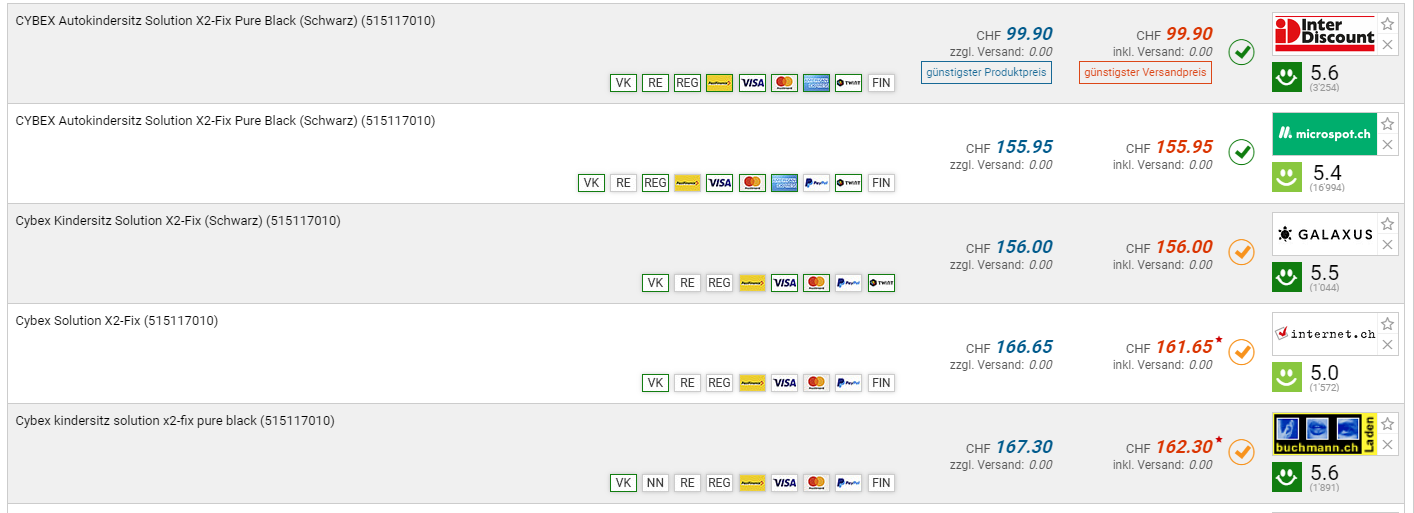Viewport: 1414px width, 513px height.
Task: Click the green smiley rating for buchmann.ch
Action: pos(1286,477)
